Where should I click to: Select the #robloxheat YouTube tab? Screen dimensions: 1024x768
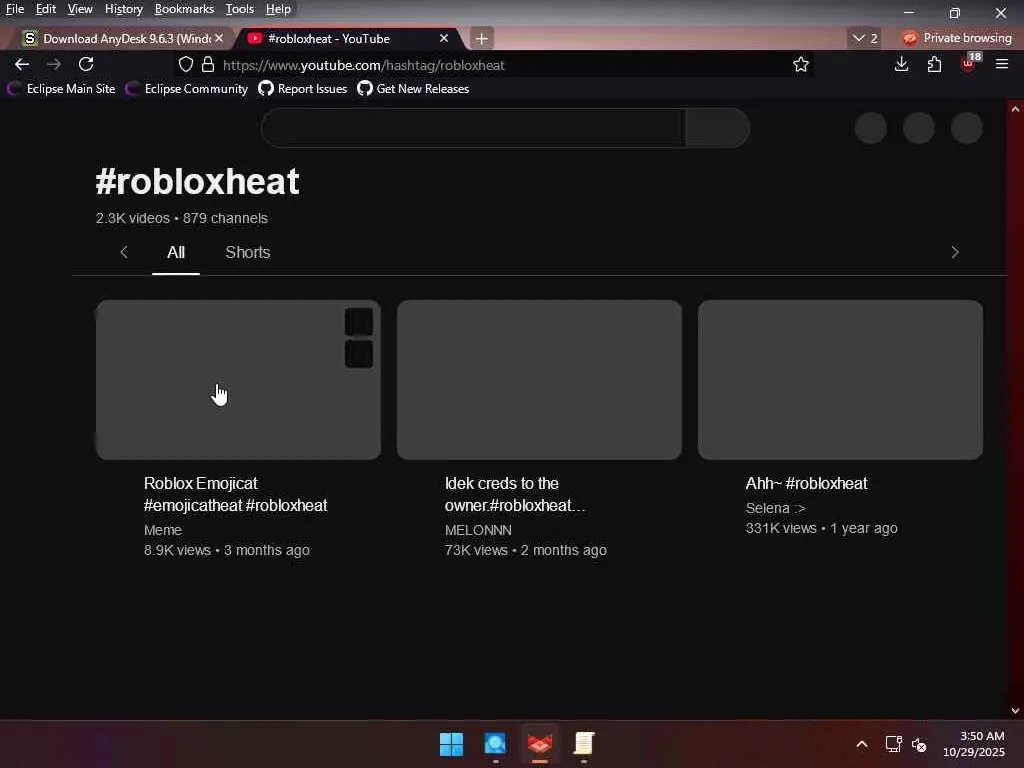coord(346,39)
